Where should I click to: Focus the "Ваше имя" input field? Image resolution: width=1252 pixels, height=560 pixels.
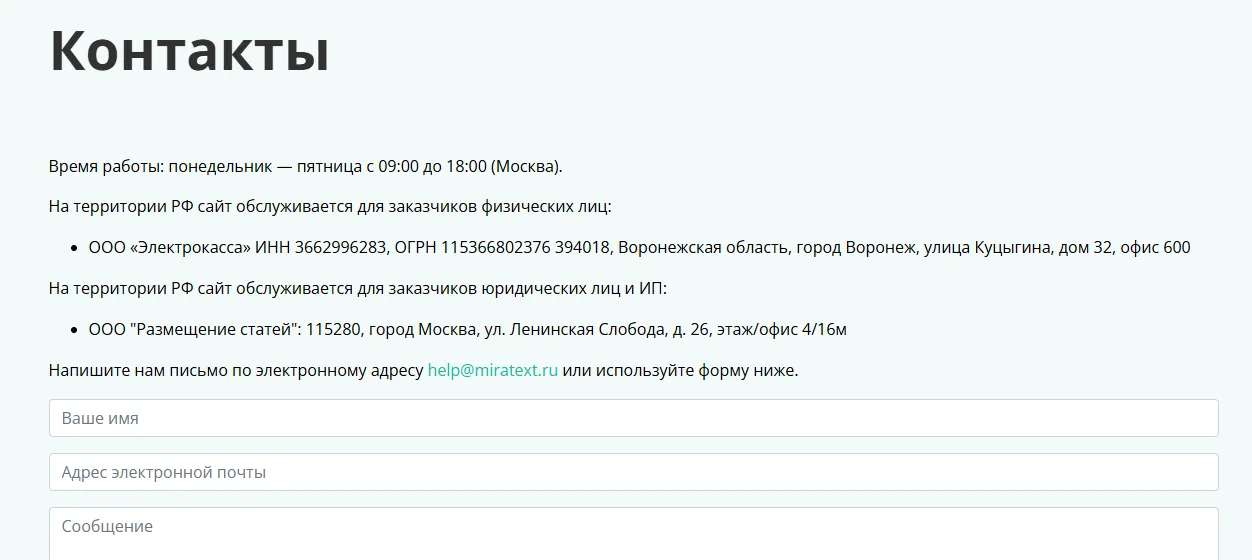(633, 418)
